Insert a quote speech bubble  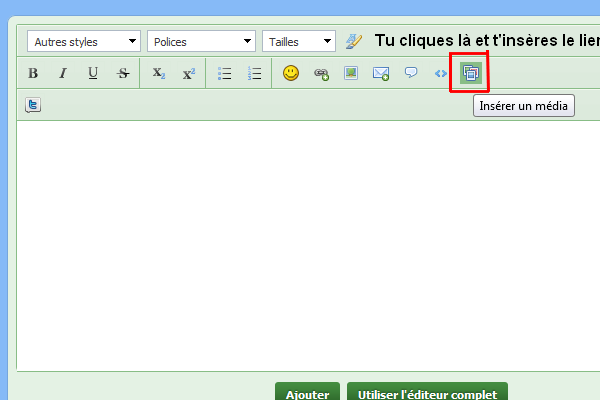tap(411, 73)
